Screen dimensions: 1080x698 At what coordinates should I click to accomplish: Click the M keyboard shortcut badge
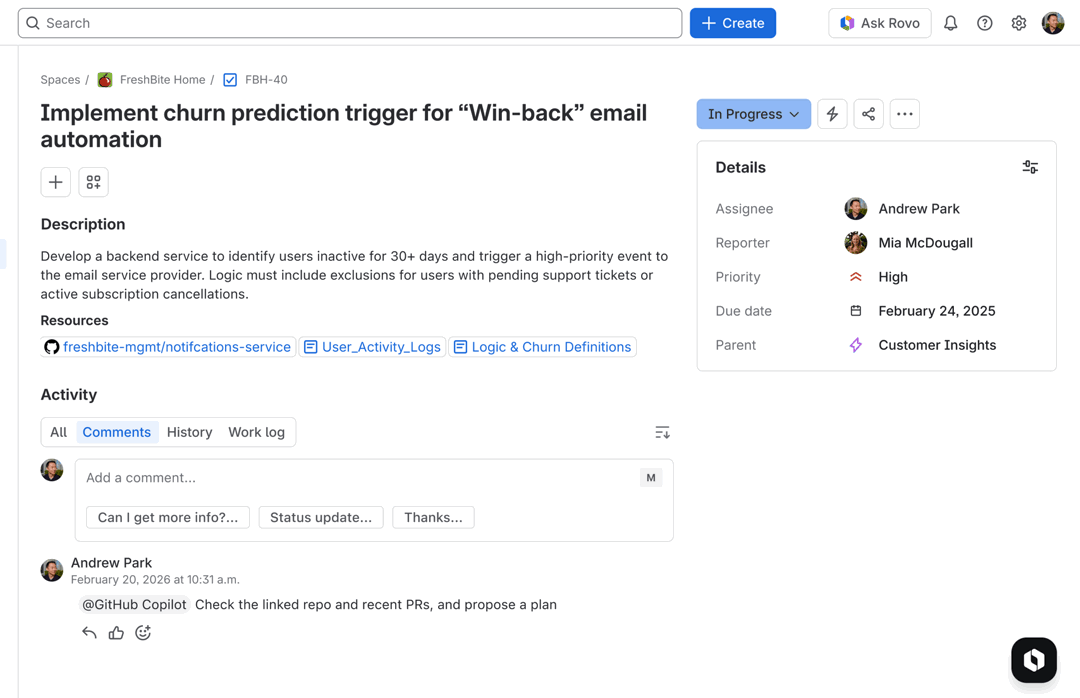point(651,478)
